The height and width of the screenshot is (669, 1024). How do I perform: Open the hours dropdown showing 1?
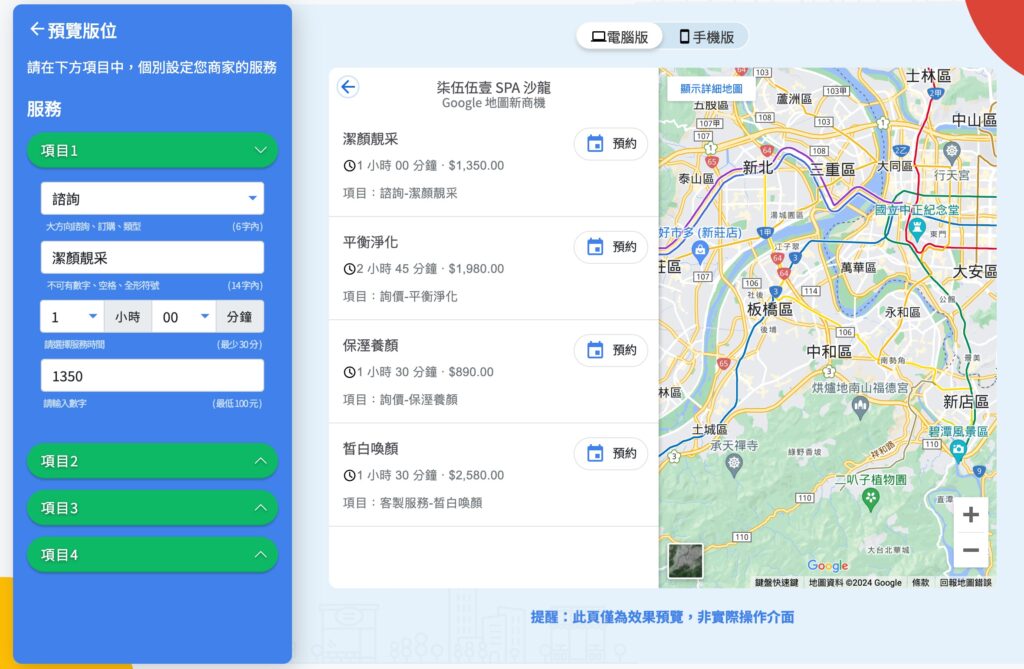[72, 317]
